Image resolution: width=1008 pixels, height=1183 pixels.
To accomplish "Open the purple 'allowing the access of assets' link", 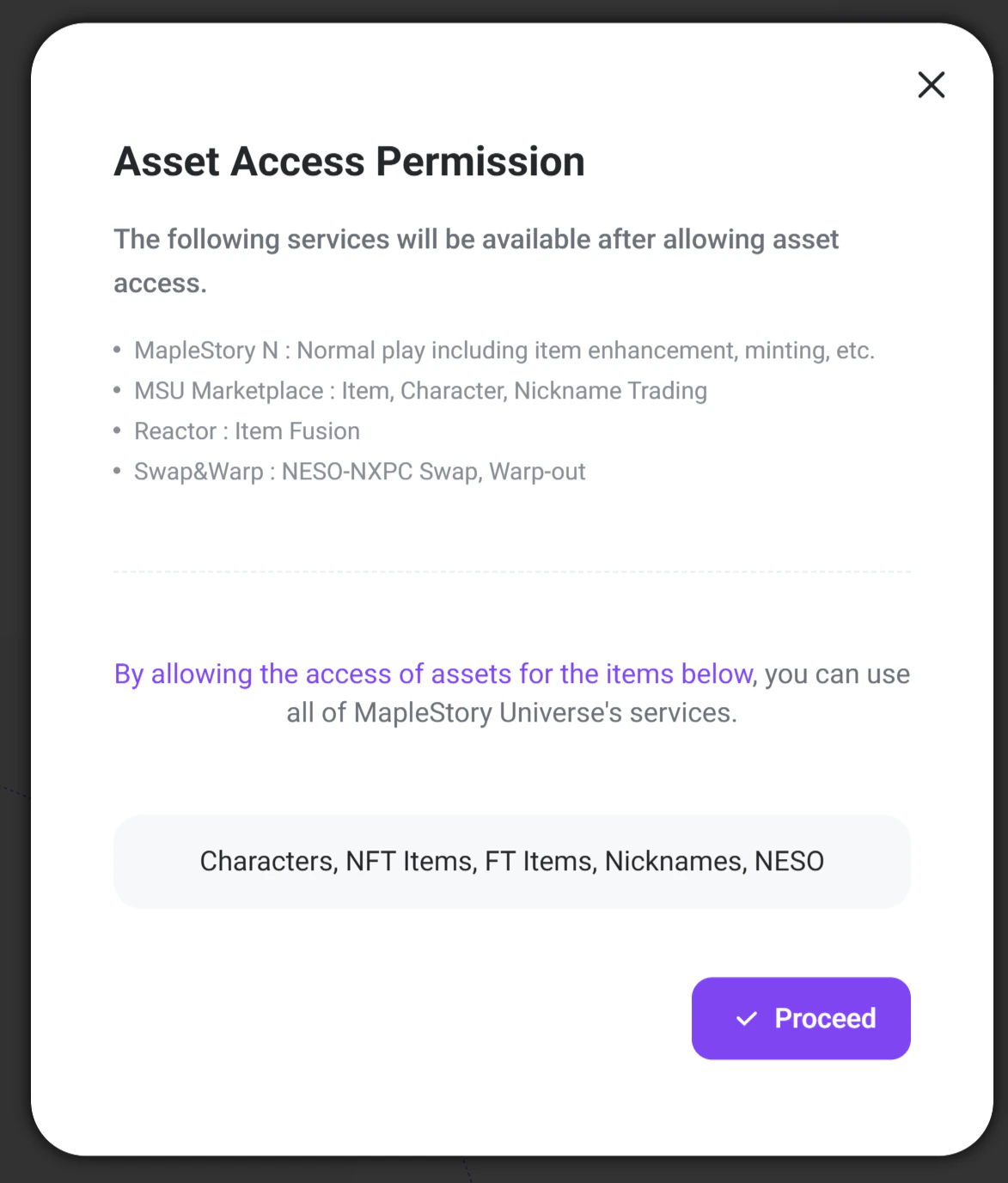I will click(432, 674).
